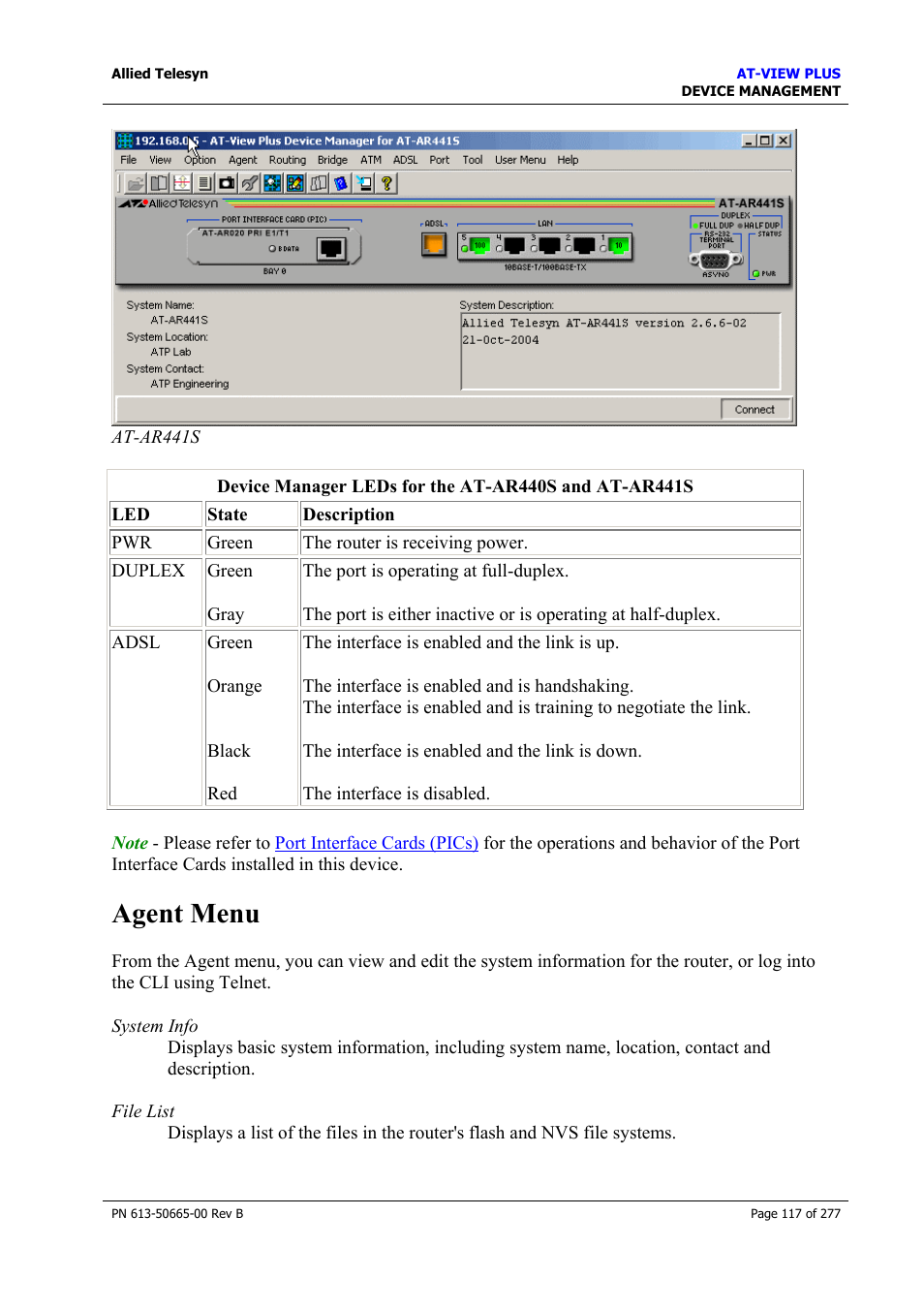
Task: Click the open book toolbar icon
Action: click(159, 183)
